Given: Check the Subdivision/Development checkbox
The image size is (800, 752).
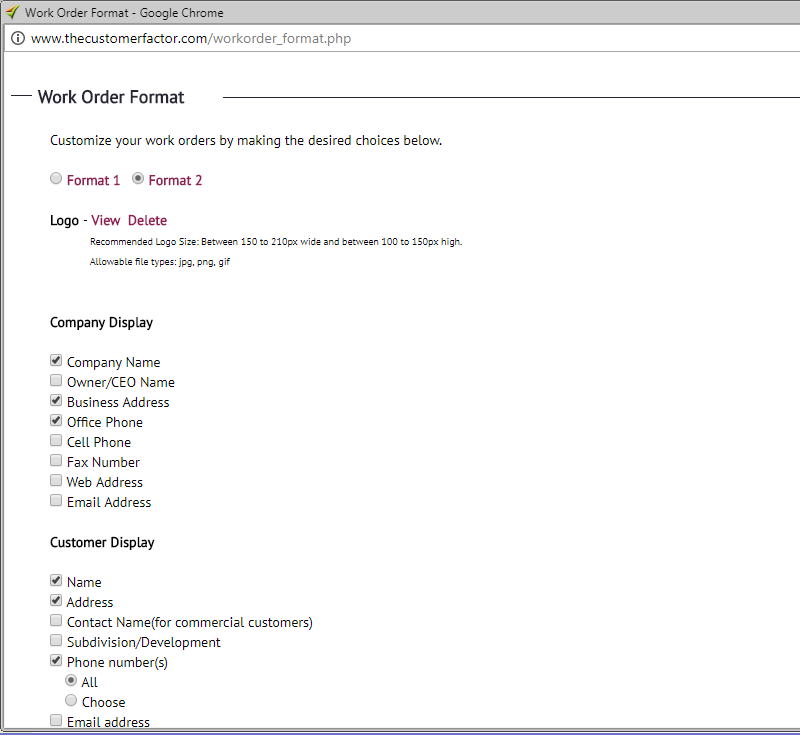Looking at the screenshot, I should click(56, 640).
